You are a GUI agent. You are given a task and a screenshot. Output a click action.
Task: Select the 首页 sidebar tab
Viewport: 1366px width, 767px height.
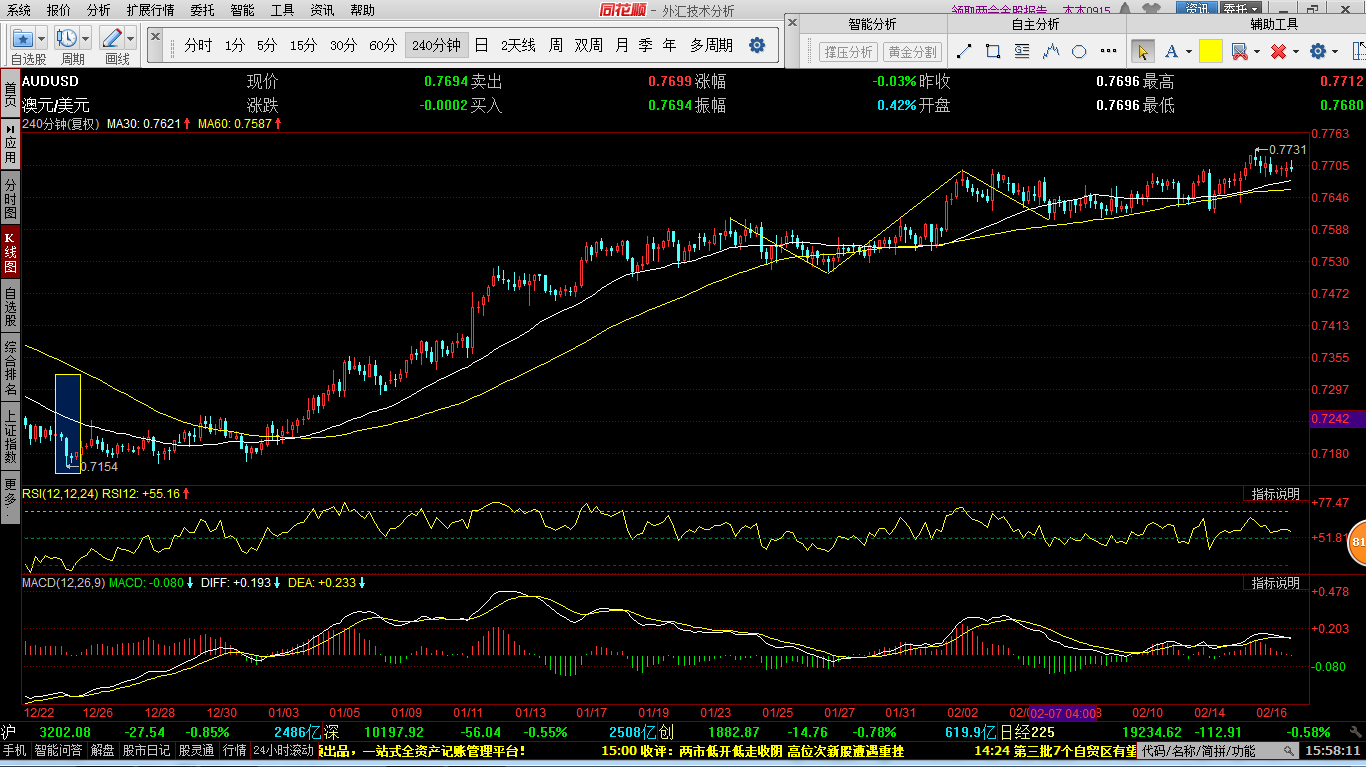point(10,95)
